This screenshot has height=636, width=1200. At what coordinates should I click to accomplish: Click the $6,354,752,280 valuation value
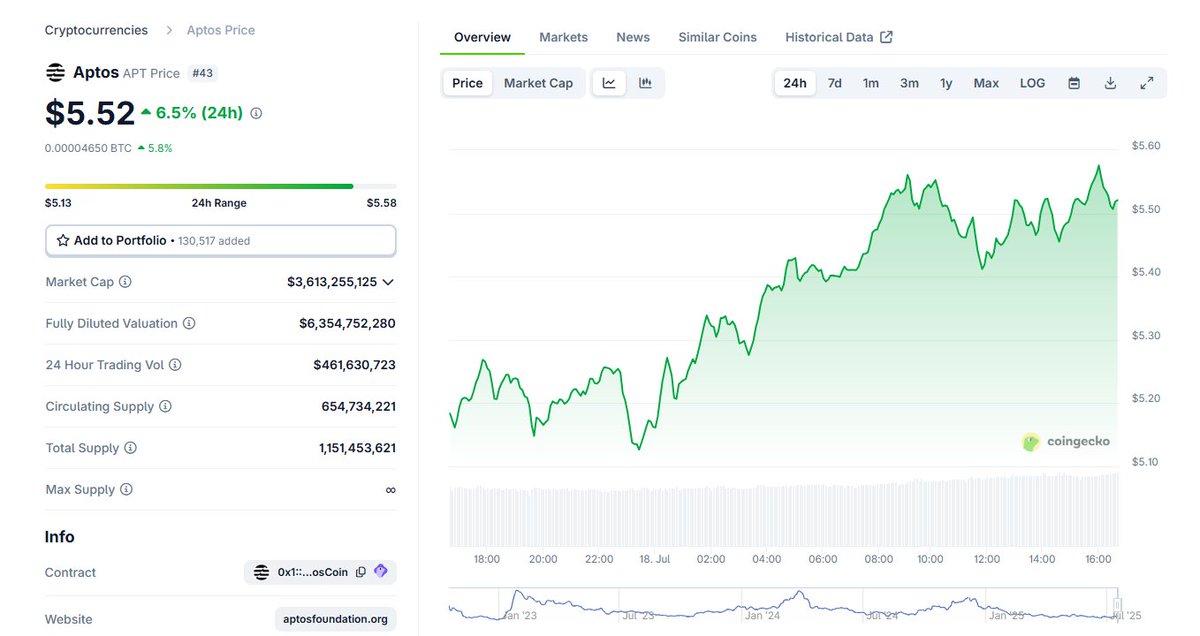click(x=347, y=324)
